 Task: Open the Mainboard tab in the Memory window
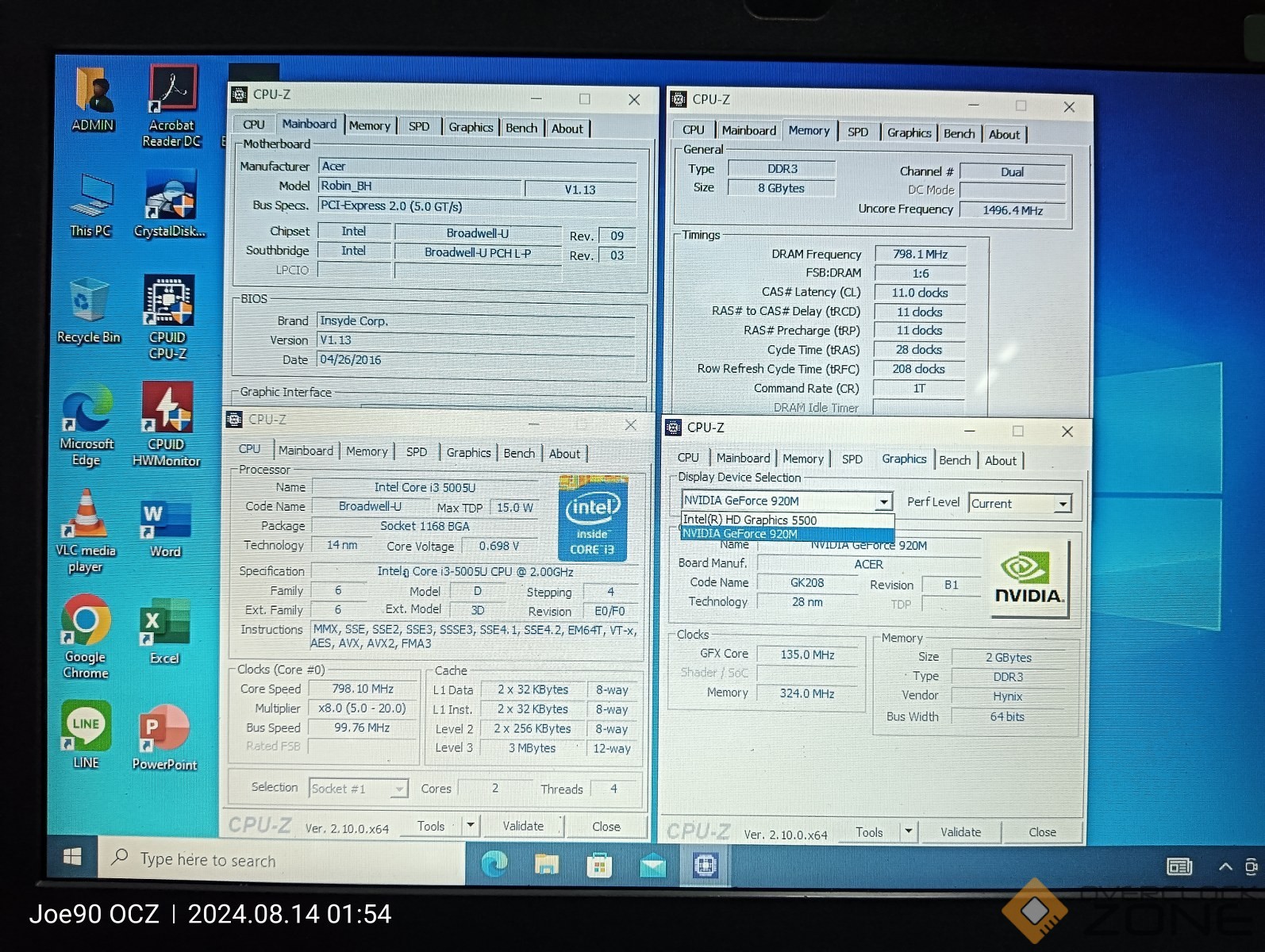coord(749,131)
